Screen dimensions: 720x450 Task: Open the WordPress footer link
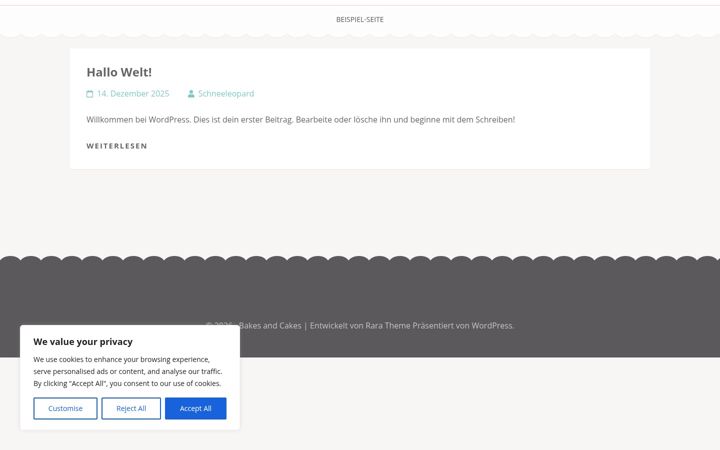492,326
